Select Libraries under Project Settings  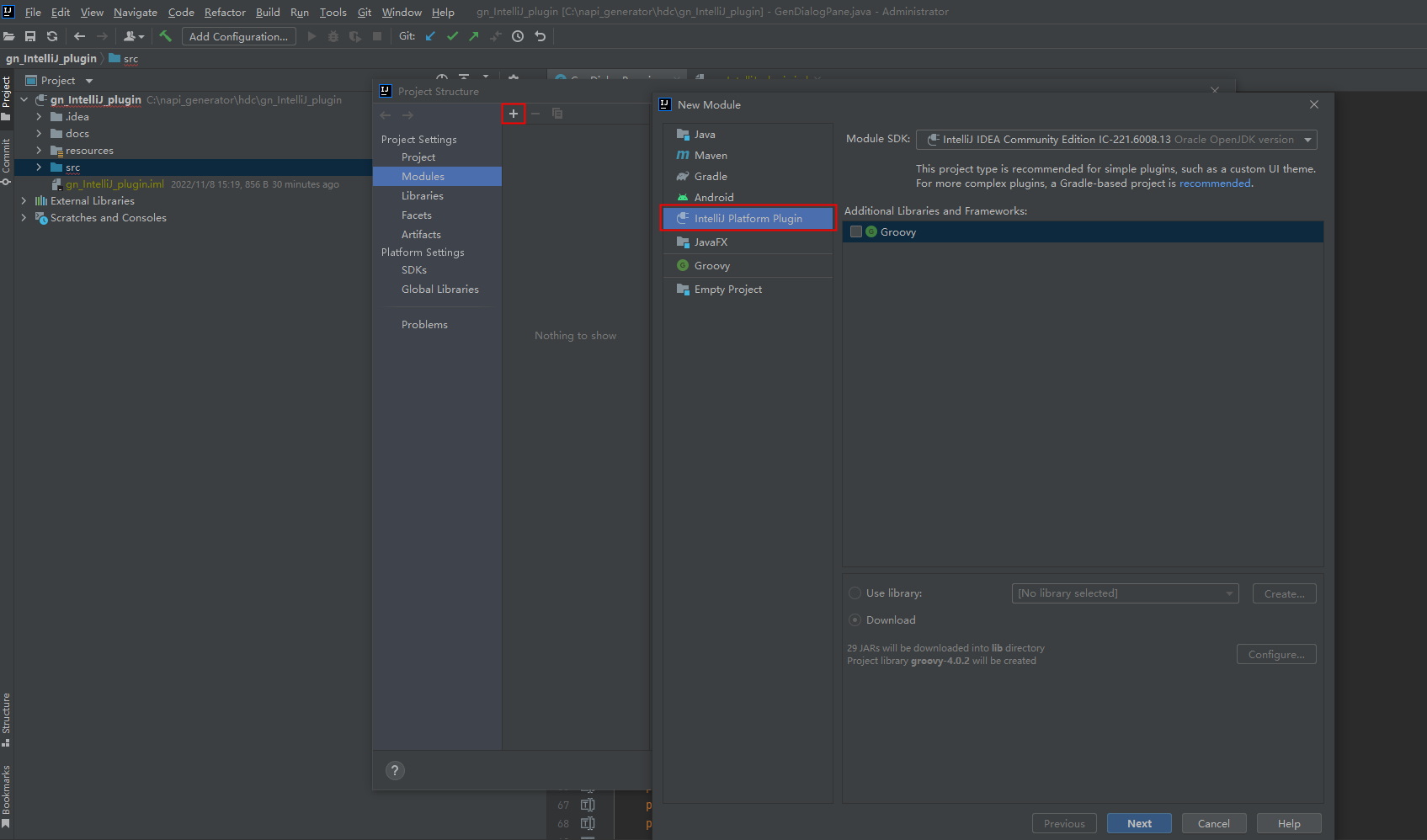click(422, 196)
